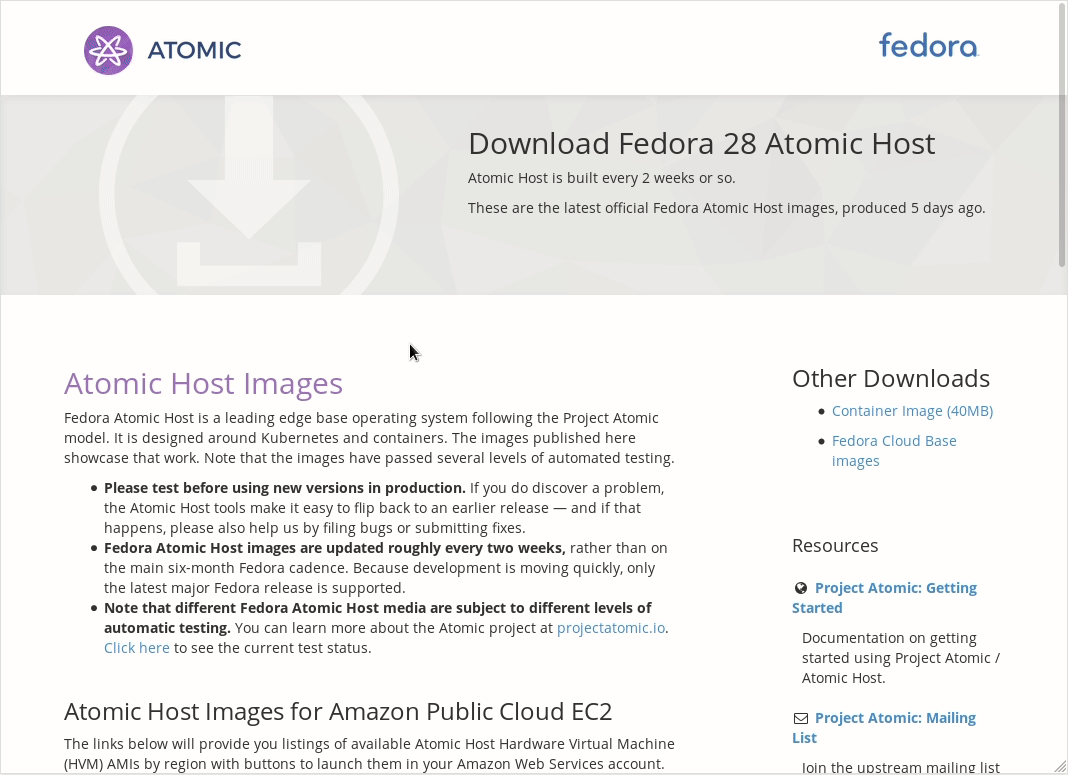Click the vertical scrollbar thumb
The width and height of the screenshot is (1068, 775).
tap(1062, 136)
